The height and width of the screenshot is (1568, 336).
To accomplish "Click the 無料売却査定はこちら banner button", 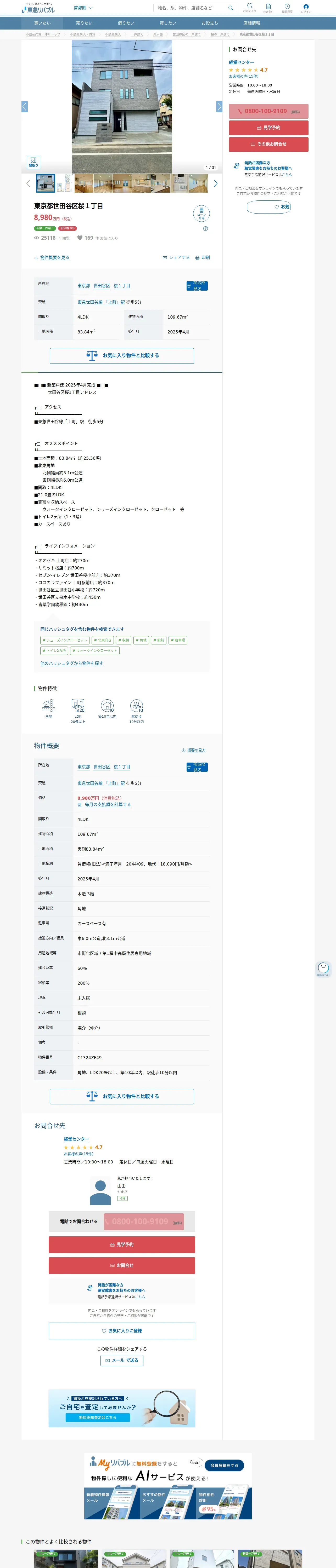I will [x=98, y=1418].
